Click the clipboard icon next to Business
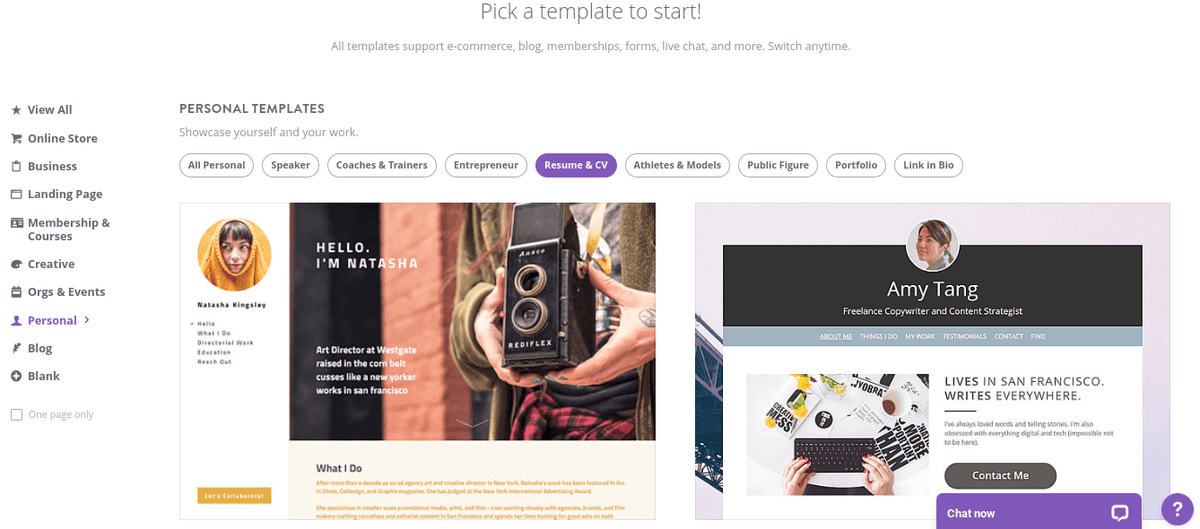Viewport: 1200px width, 529px height. [16, 166]
